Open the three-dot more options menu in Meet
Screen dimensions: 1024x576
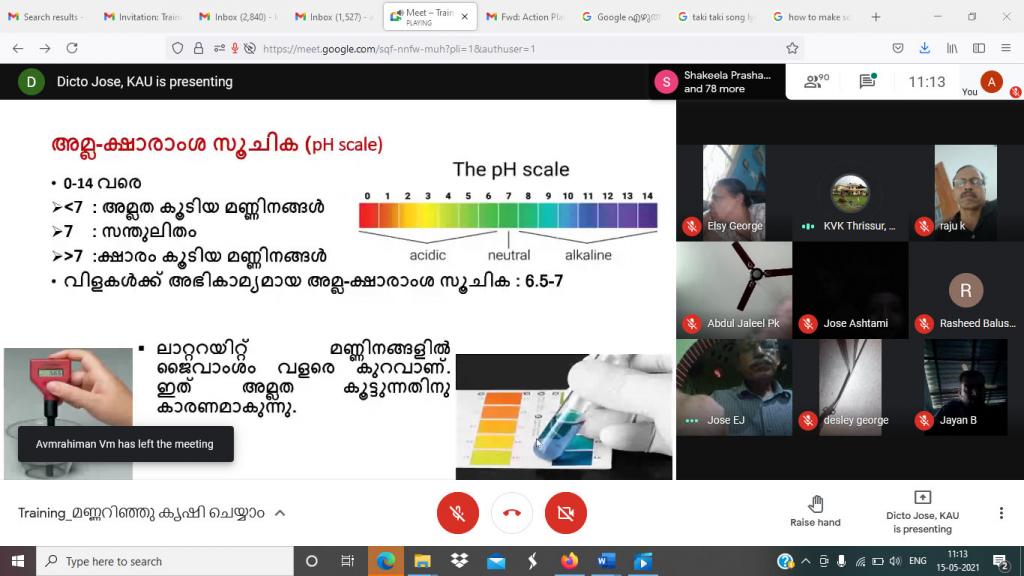coord(1001,513)
